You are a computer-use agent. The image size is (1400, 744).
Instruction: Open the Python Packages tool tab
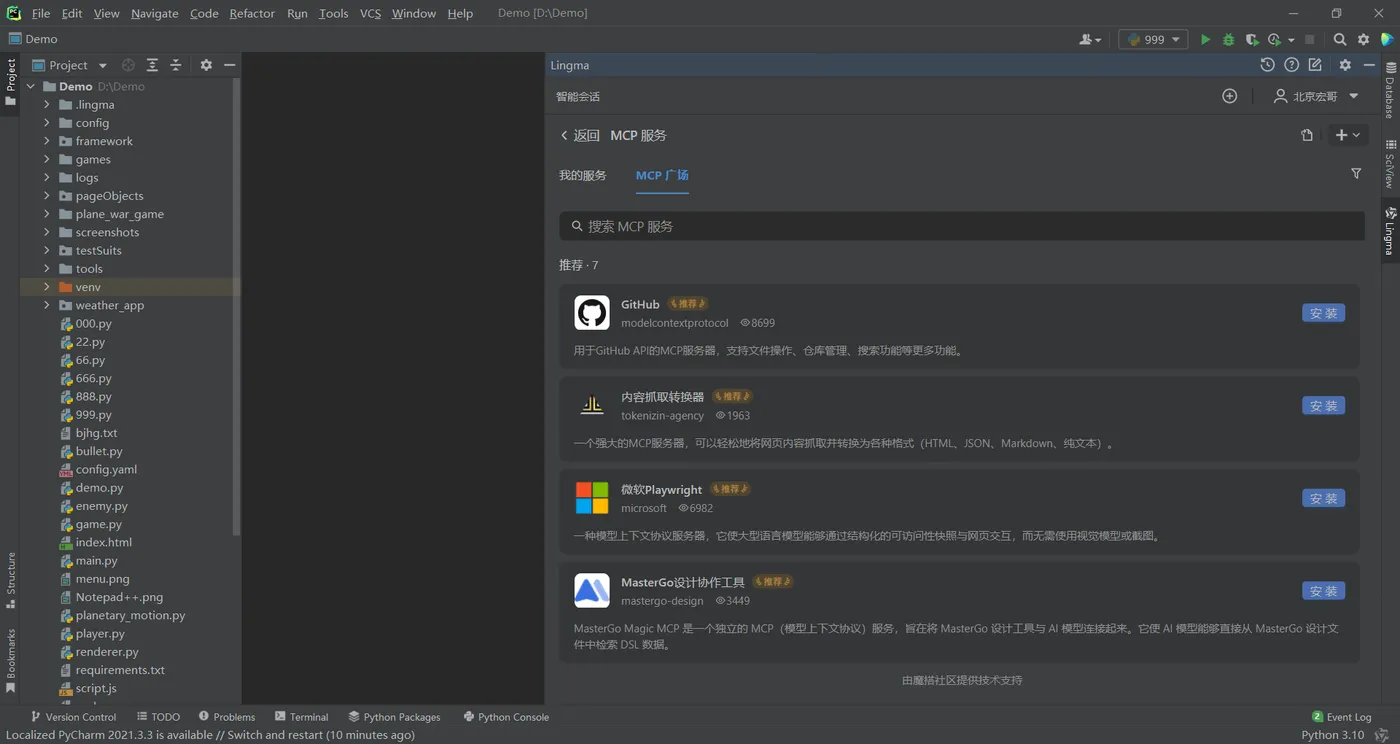(x=394, y=717)
